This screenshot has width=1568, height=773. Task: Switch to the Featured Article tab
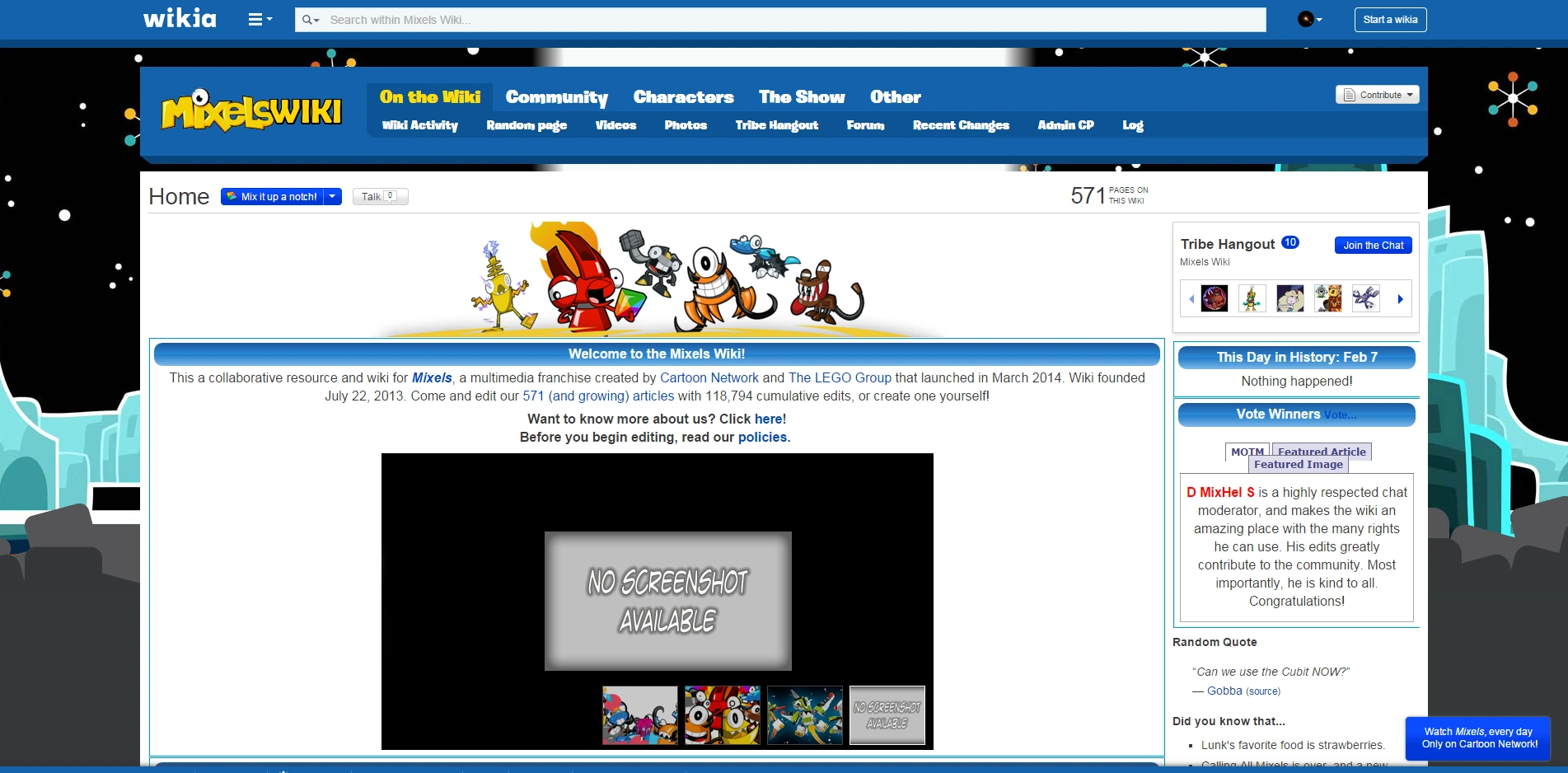coord(1322,451)
